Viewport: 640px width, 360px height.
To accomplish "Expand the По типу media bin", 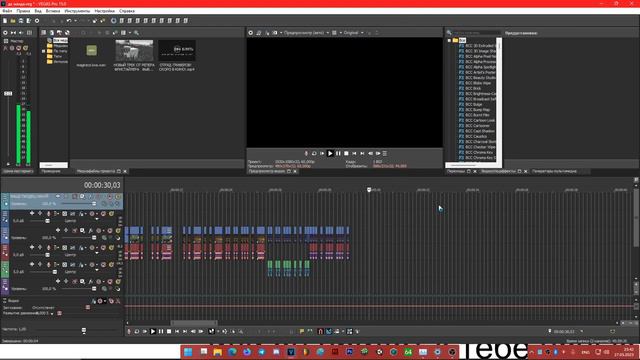I will pos(44,51).
